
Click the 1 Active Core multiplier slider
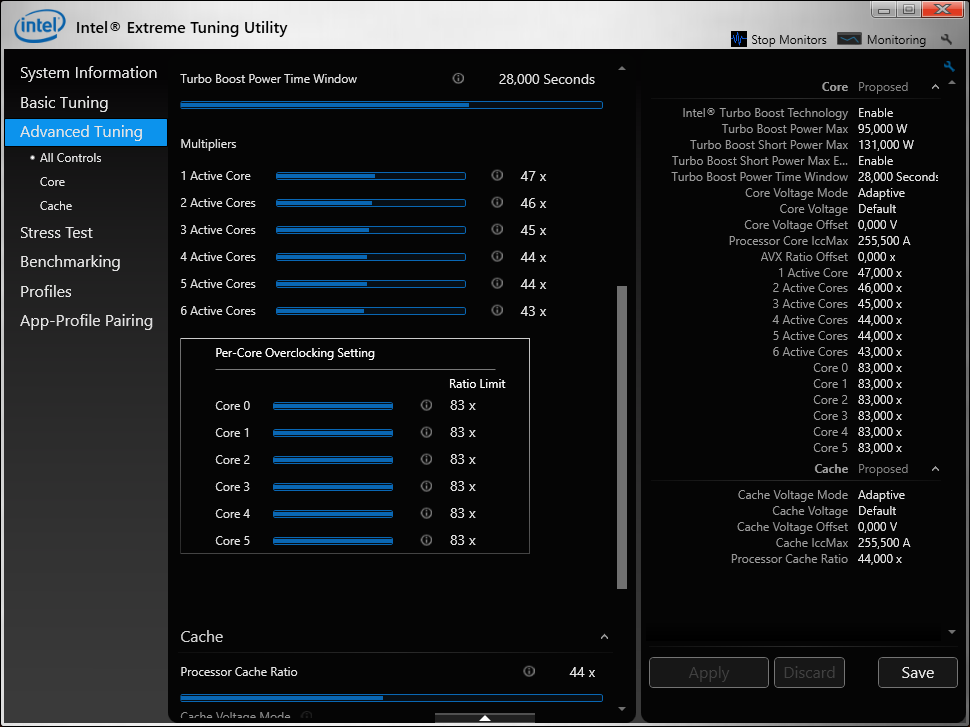click(371, 176)
